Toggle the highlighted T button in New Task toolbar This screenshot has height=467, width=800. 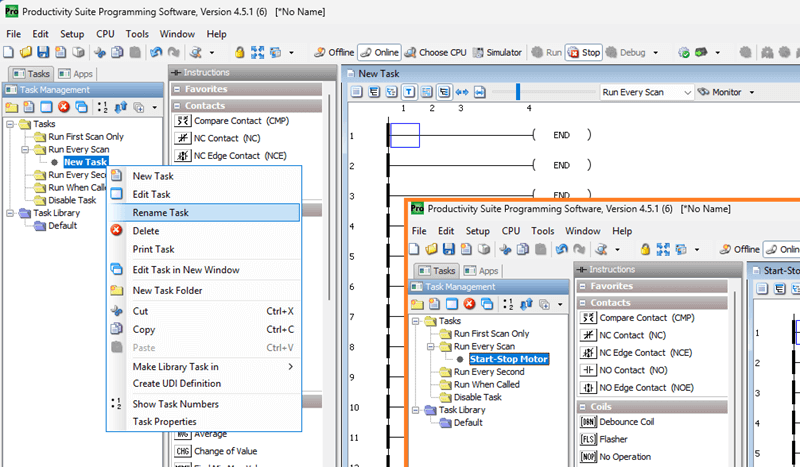410,92
